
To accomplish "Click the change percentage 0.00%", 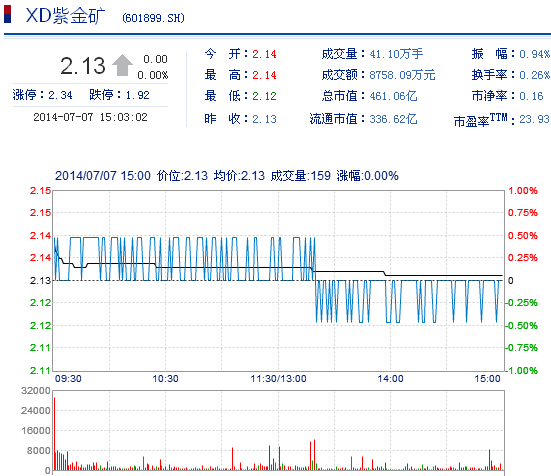I will (x=153, y=75).
